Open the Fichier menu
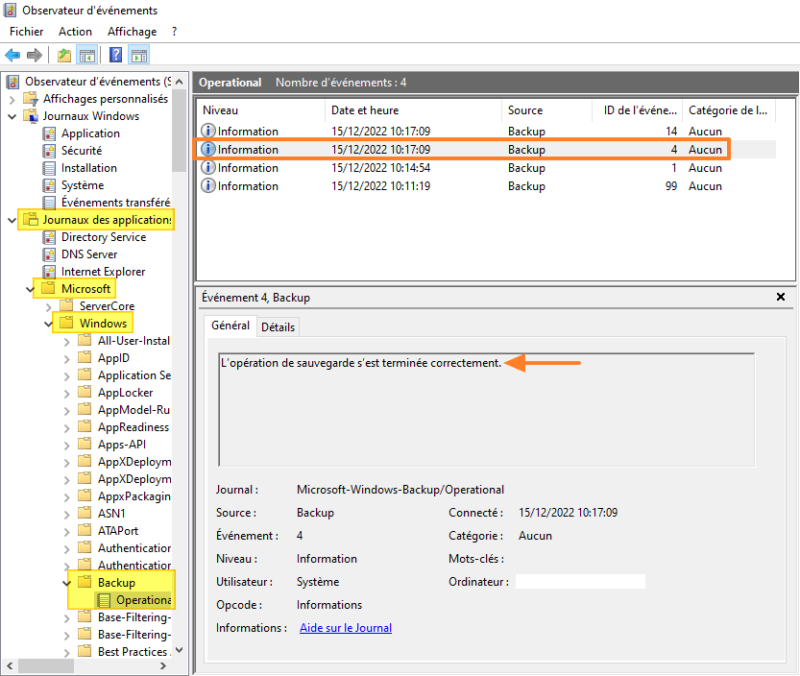Viewport: 800px width, 676px height. tap(26, 31)
